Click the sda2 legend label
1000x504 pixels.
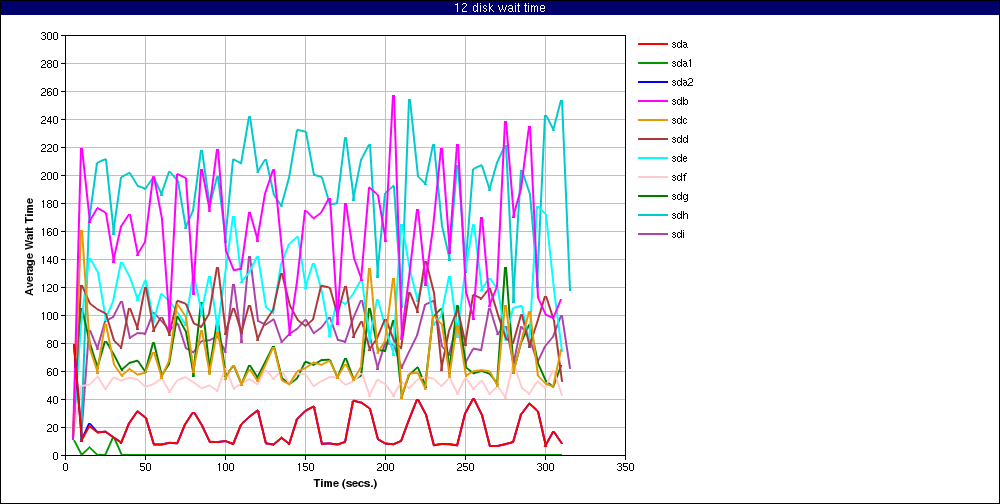pyautogui.click(x=682, y=82)
